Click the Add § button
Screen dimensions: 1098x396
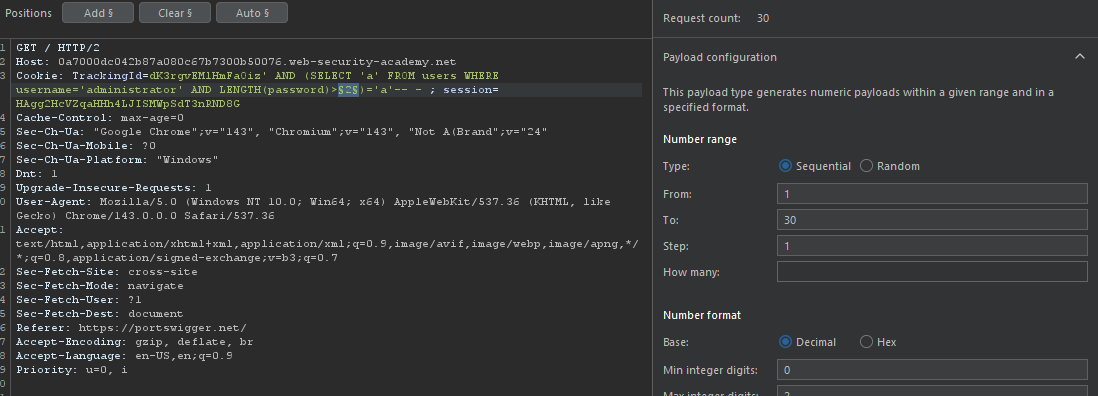(x=97, y=13)
